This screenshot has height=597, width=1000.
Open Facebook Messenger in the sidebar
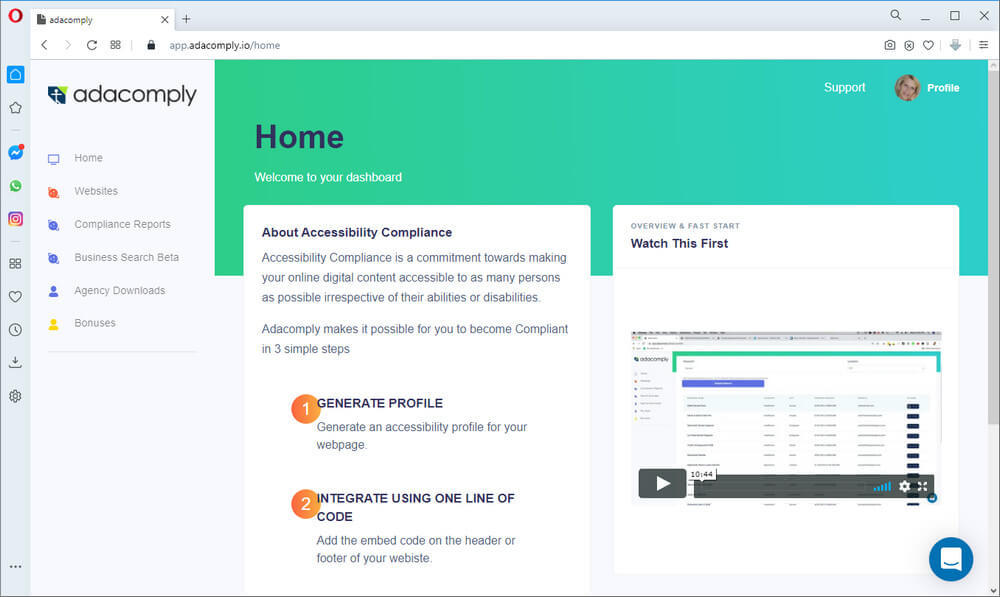click(15, 152)
